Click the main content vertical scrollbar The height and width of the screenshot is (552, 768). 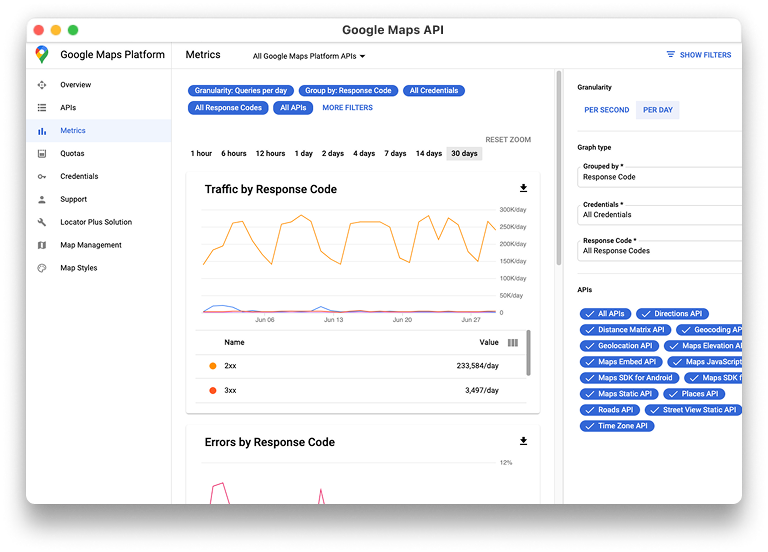click(559, 168)
